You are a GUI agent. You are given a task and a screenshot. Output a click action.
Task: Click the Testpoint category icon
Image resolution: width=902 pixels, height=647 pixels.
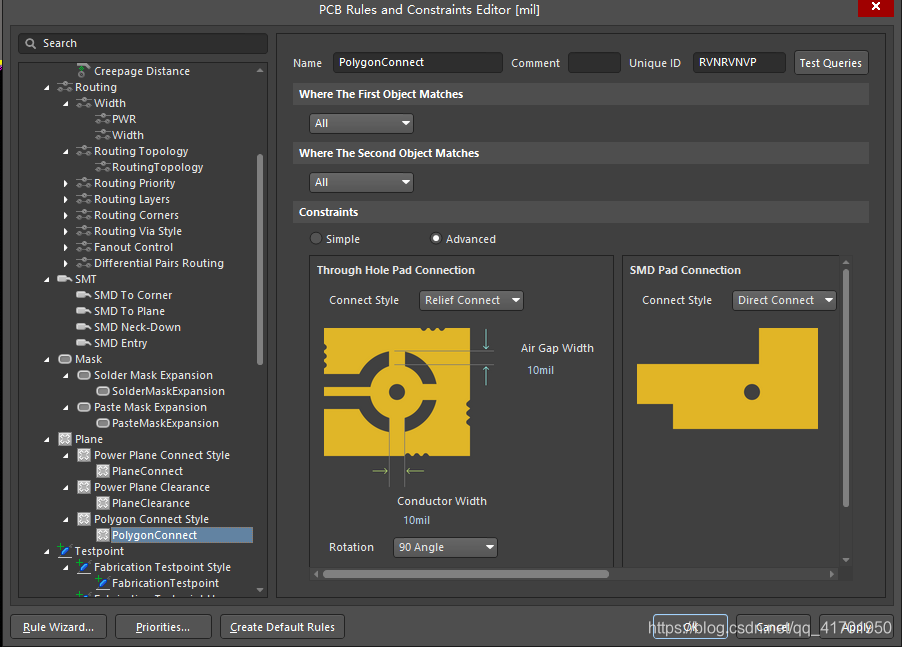point(65,551)
